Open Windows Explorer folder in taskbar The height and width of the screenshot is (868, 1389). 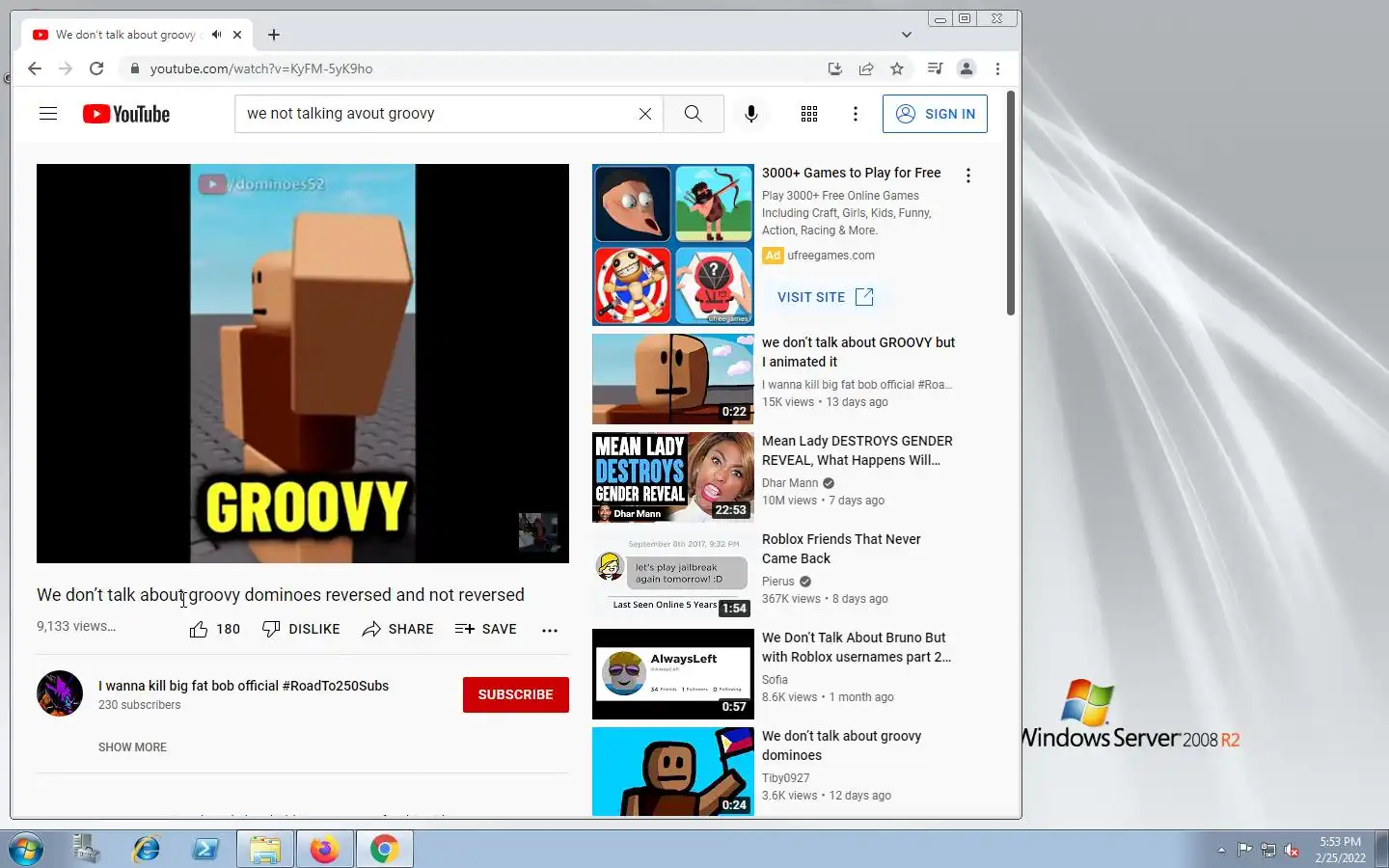point(264,850)
